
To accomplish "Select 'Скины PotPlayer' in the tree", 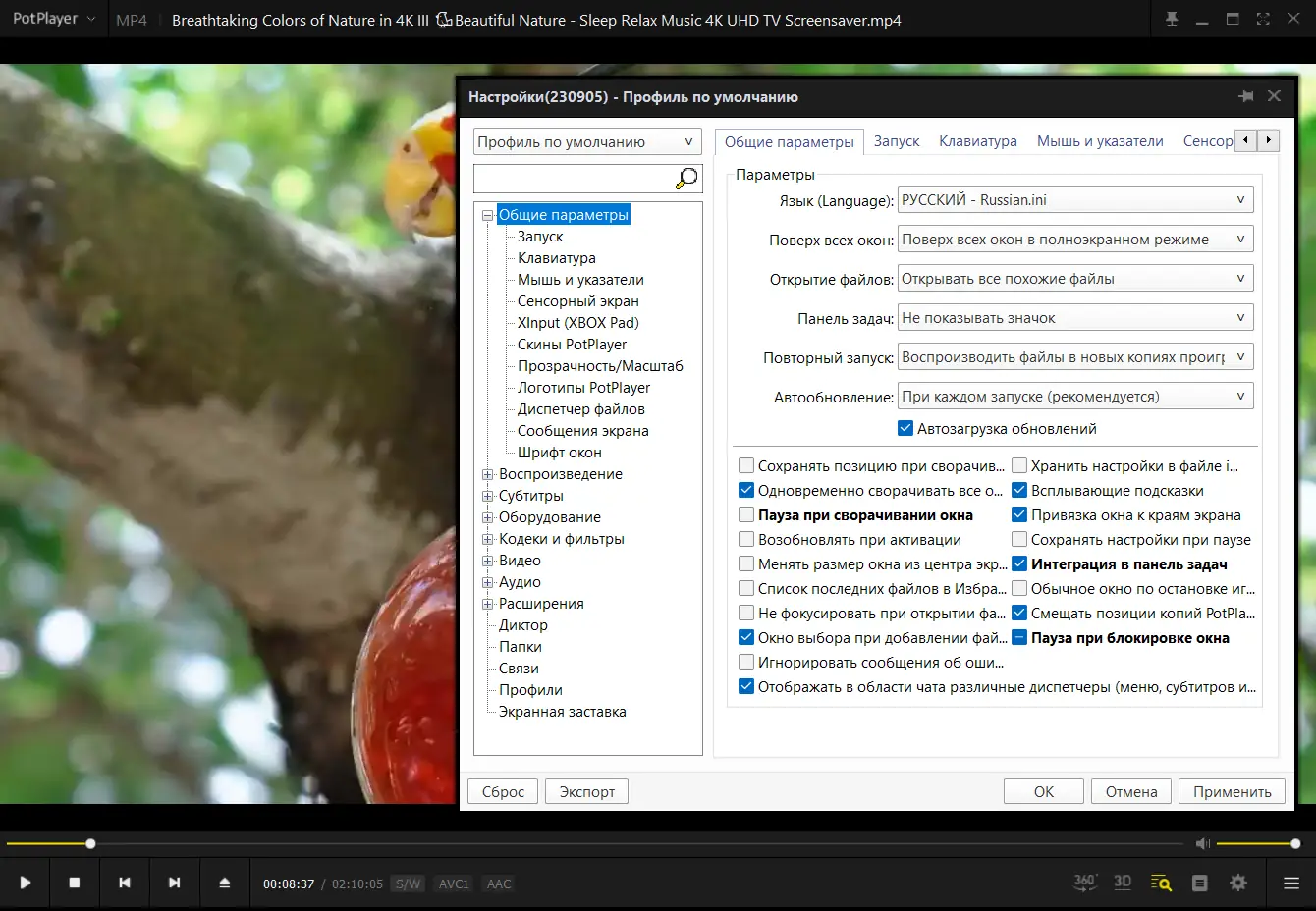I will point(572,345).
